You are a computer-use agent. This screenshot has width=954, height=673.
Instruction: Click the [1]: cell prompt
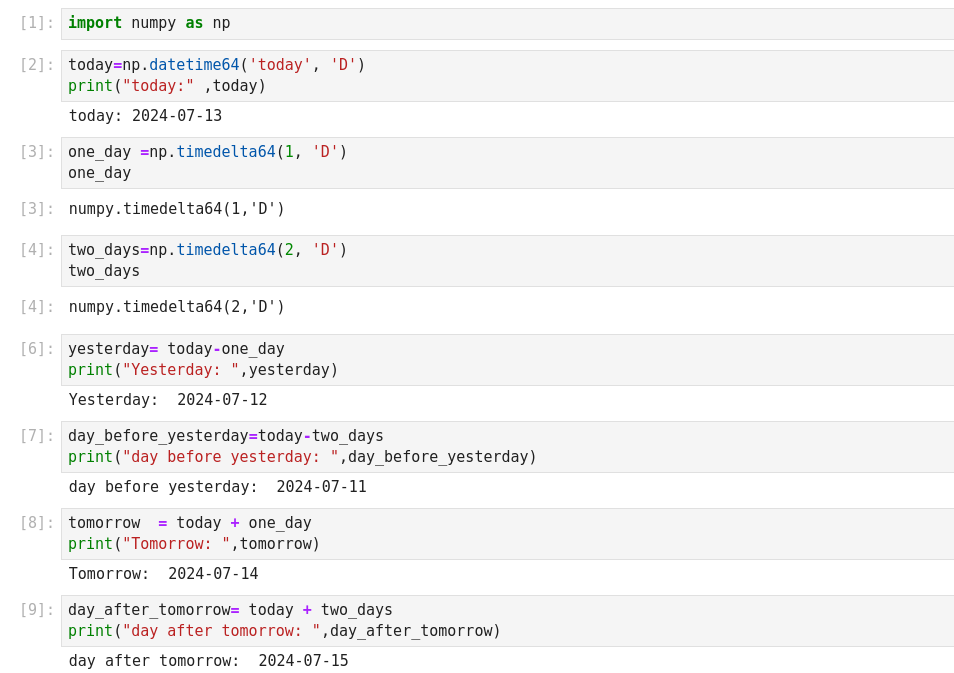(37, 23)
